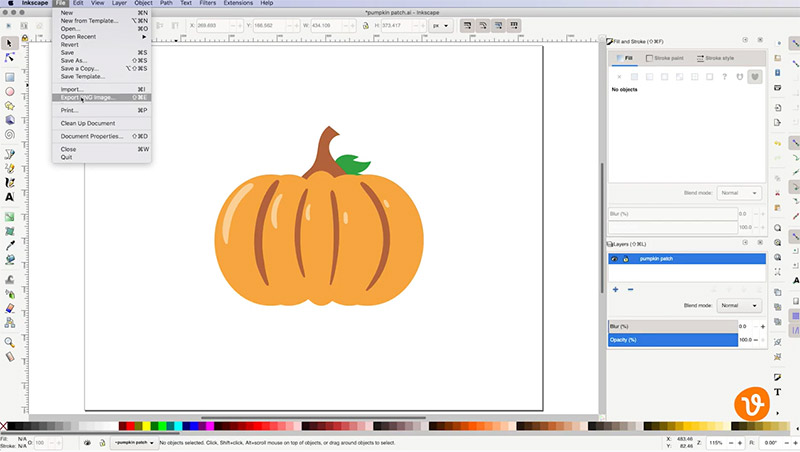Image resolution: width=800 pixels, height=452 pixels.
Task: Switch to Stroke style tab
Action: [715, 58]
